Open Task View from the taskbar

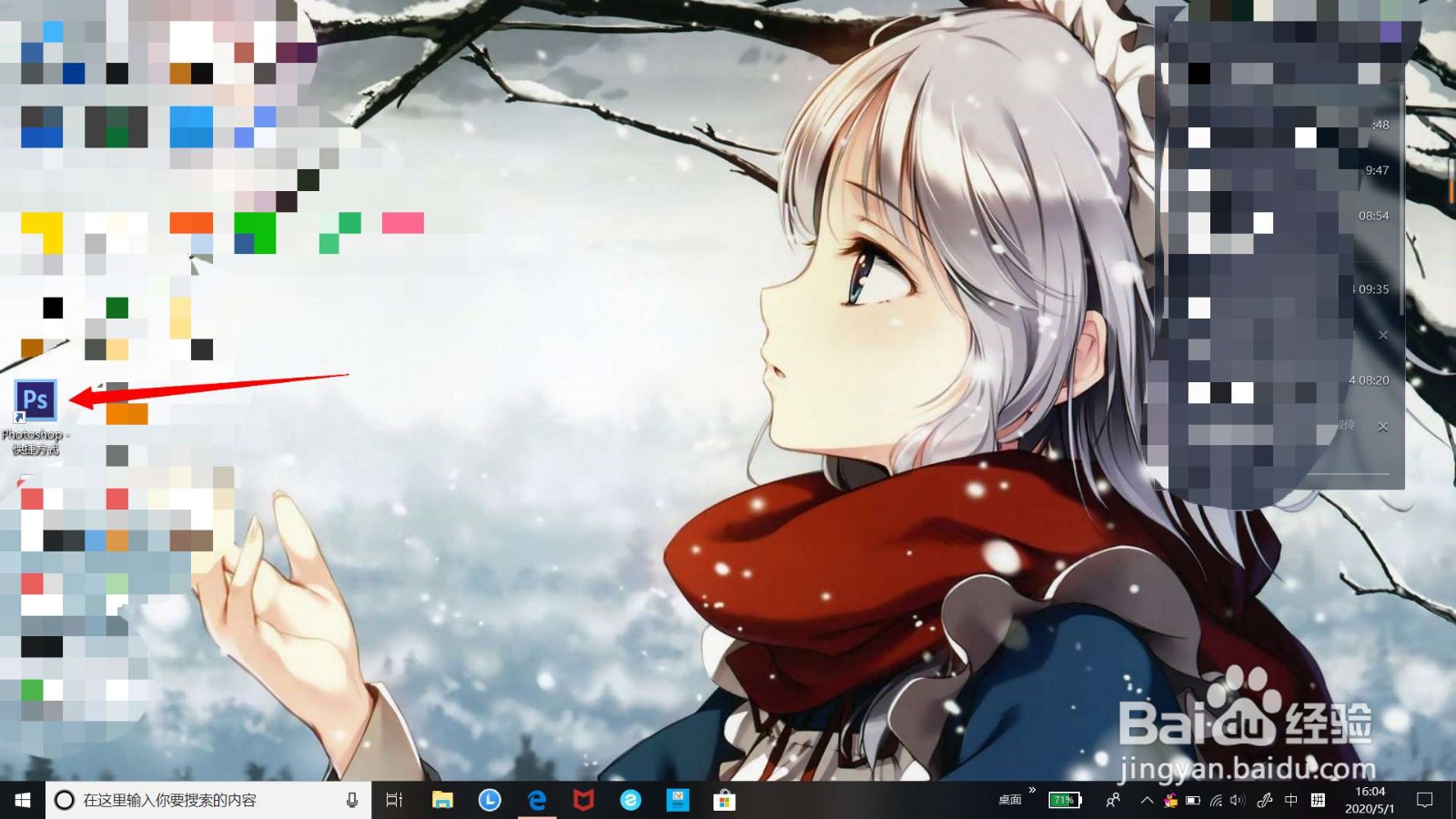394,800
